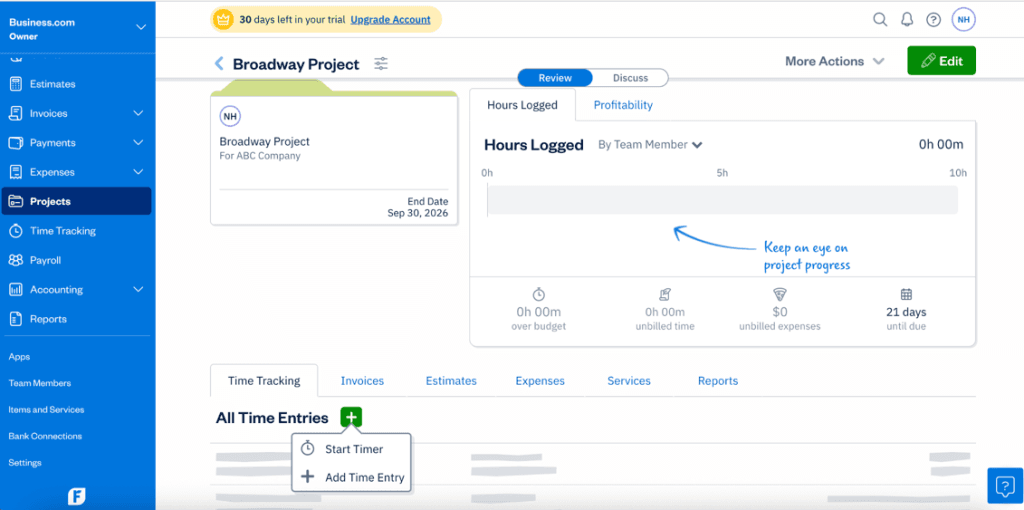Click the FreshBooks logo at sidebar bottom
The image size is (1024, 510).
(x=77, y=496)
